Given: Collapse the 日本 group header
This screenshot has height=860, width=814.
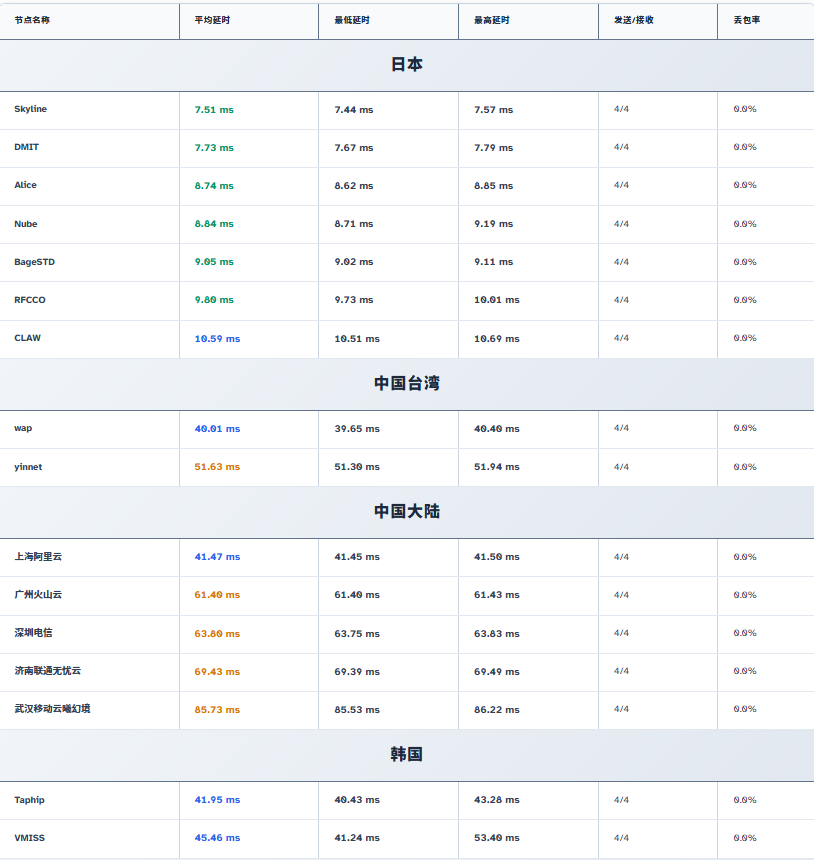Looking at the screenshot, I should coord(406,65).
